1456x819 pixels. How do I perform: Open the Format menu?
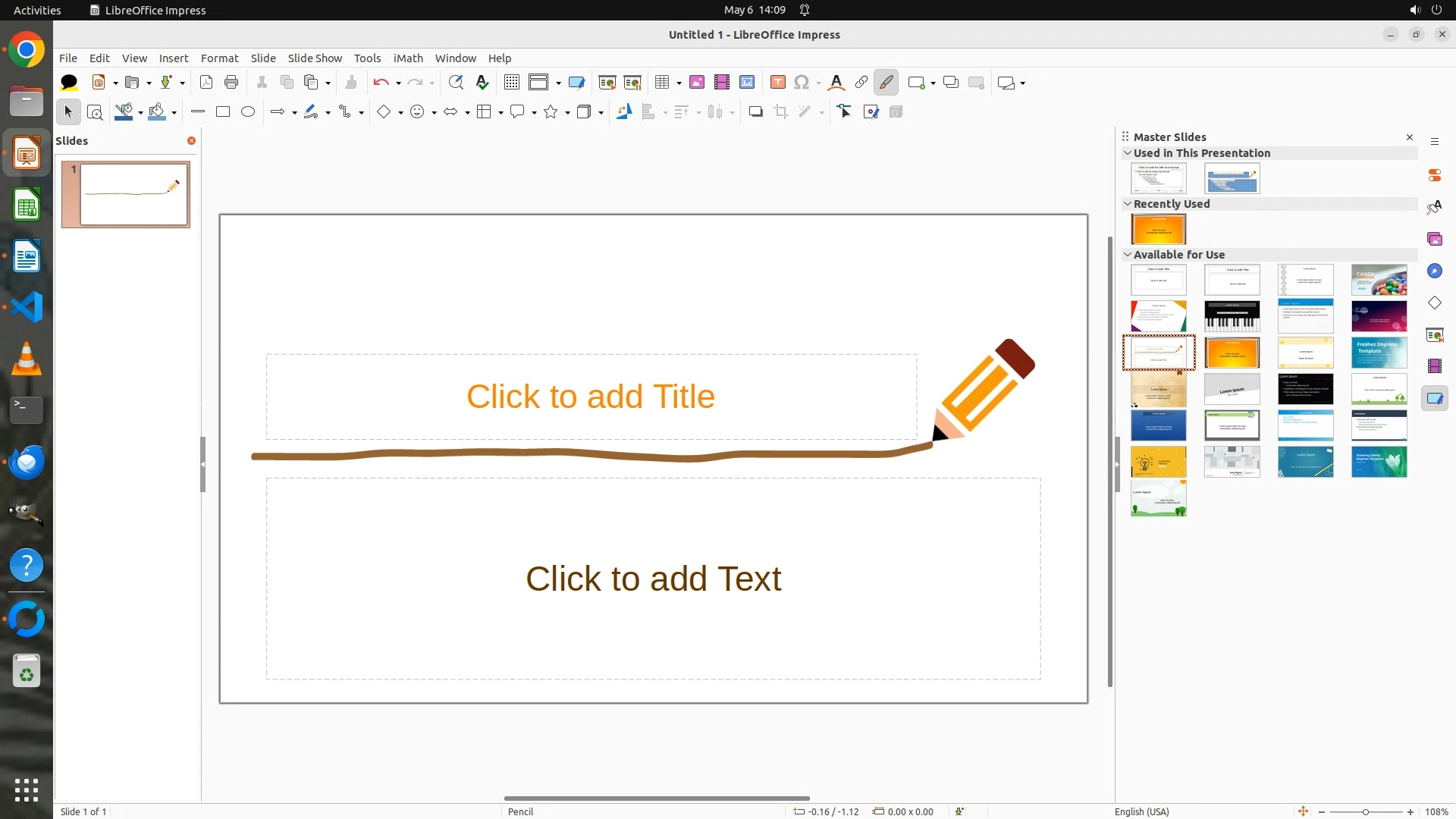pos(219,58)
